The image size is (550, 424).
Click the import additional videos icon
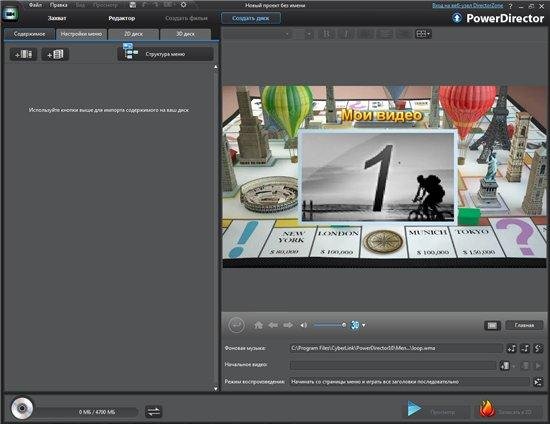[x=24, y=54]
